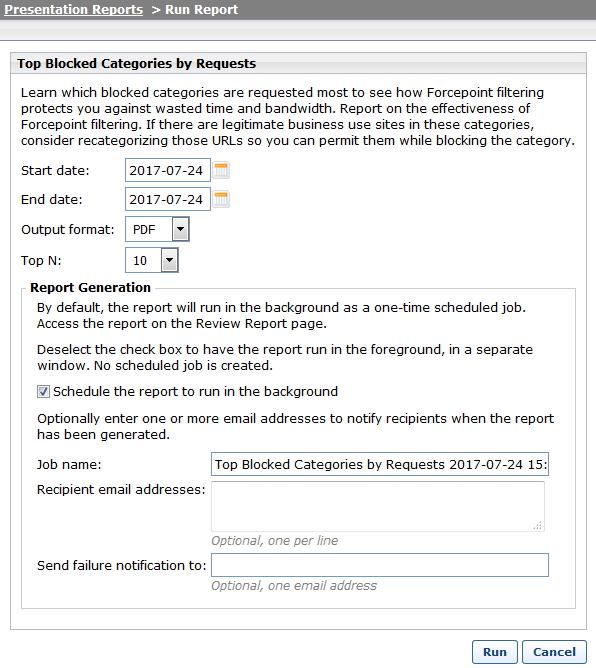596x668 pixels.
Task: Focus the Start date input field
Action: pos(168,170)
